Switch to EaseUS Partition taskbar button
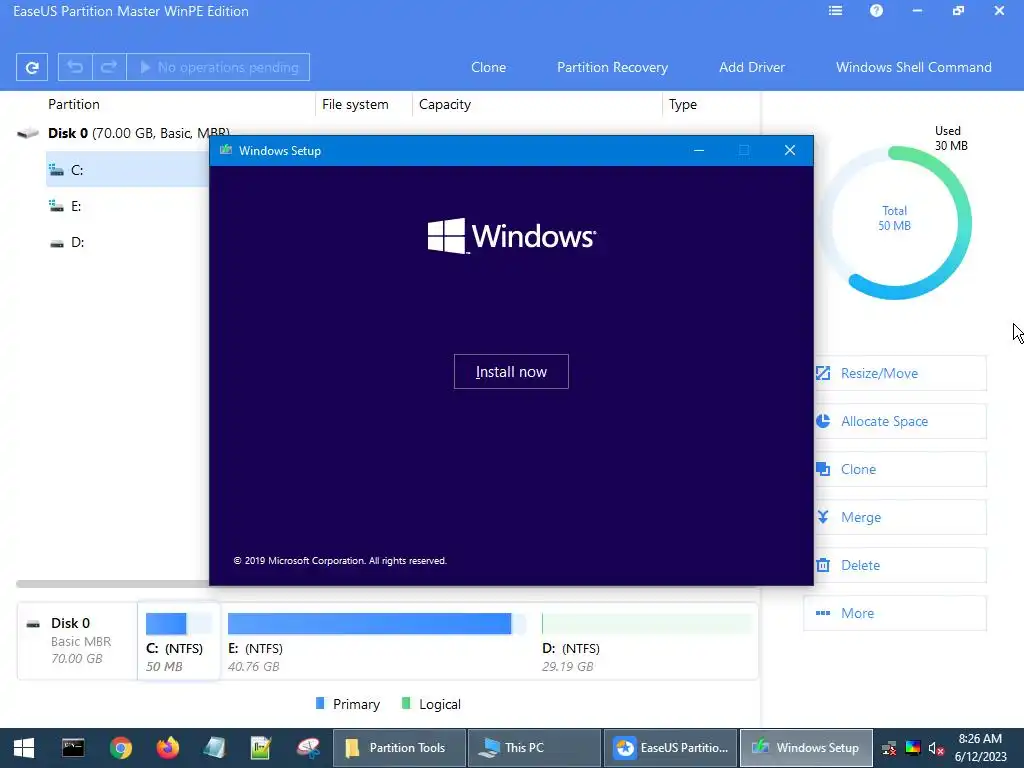1024x768 pixels. (670, 748)
